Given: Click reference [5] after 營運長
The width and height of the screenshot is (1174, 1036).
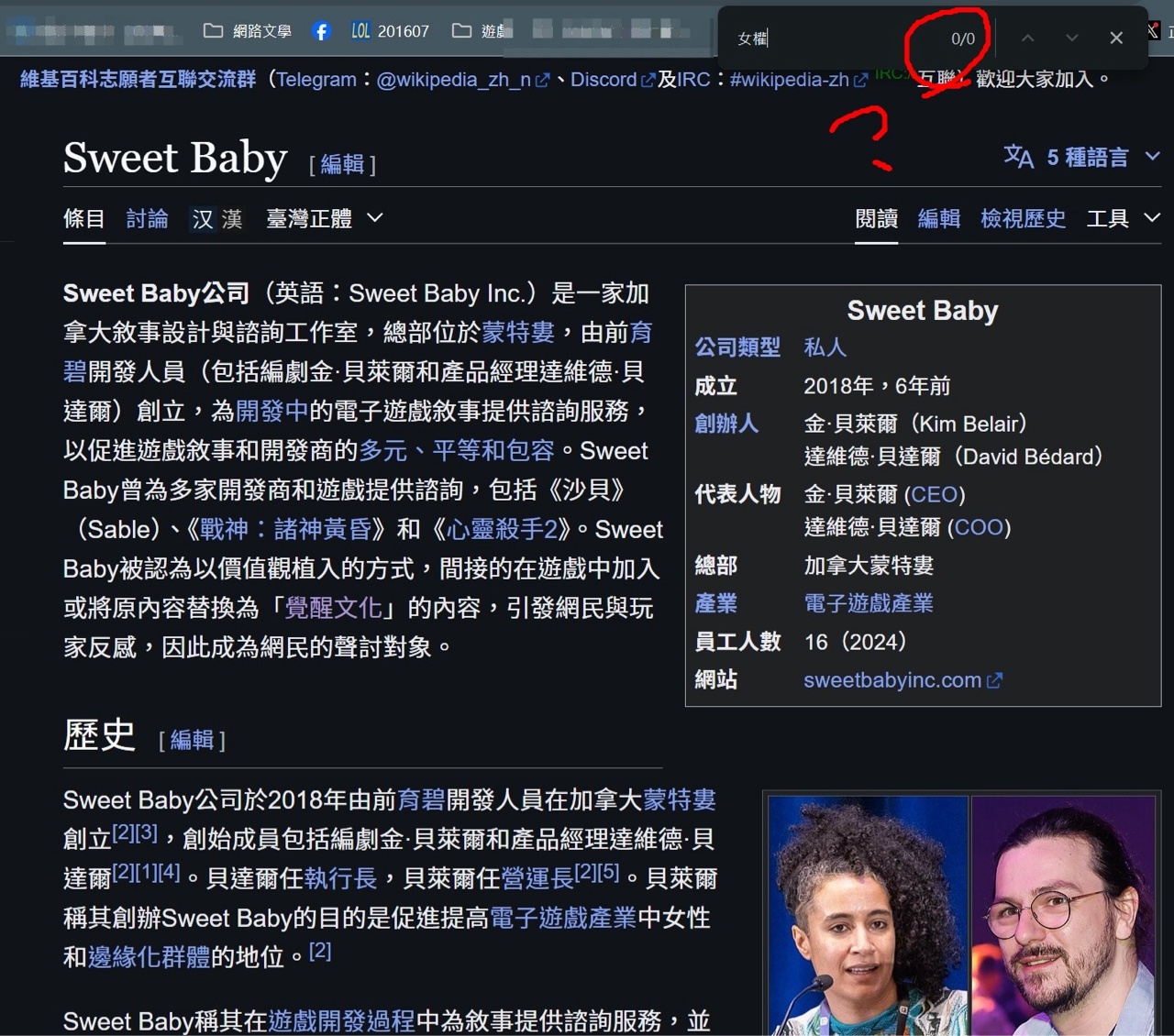Looking at the screenshot, I should [609, 872].
